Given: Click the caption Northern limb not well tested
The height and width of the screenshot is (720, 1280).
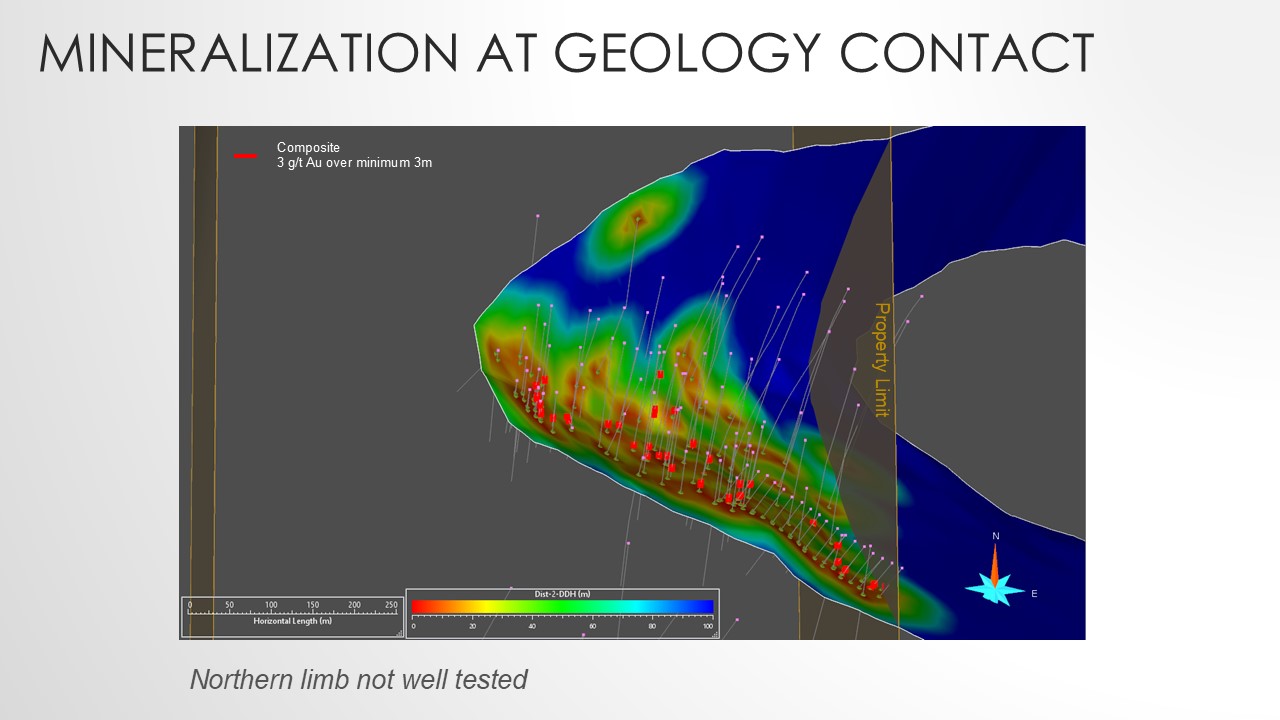Looking at the screenshot, I should pos(358,680).
